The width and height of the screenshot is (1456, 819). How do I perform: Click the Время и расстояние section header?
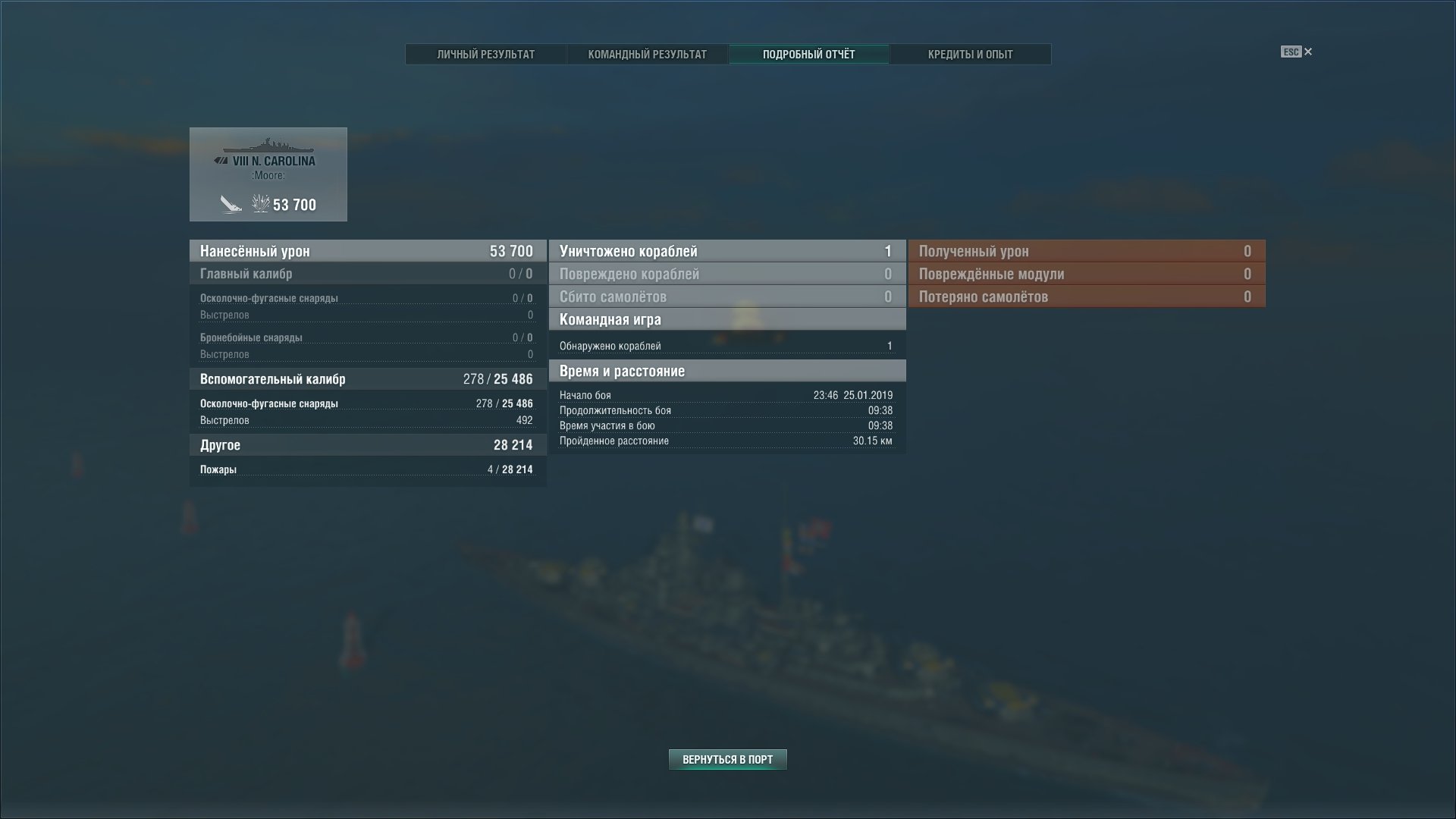[x=727, y=371]
